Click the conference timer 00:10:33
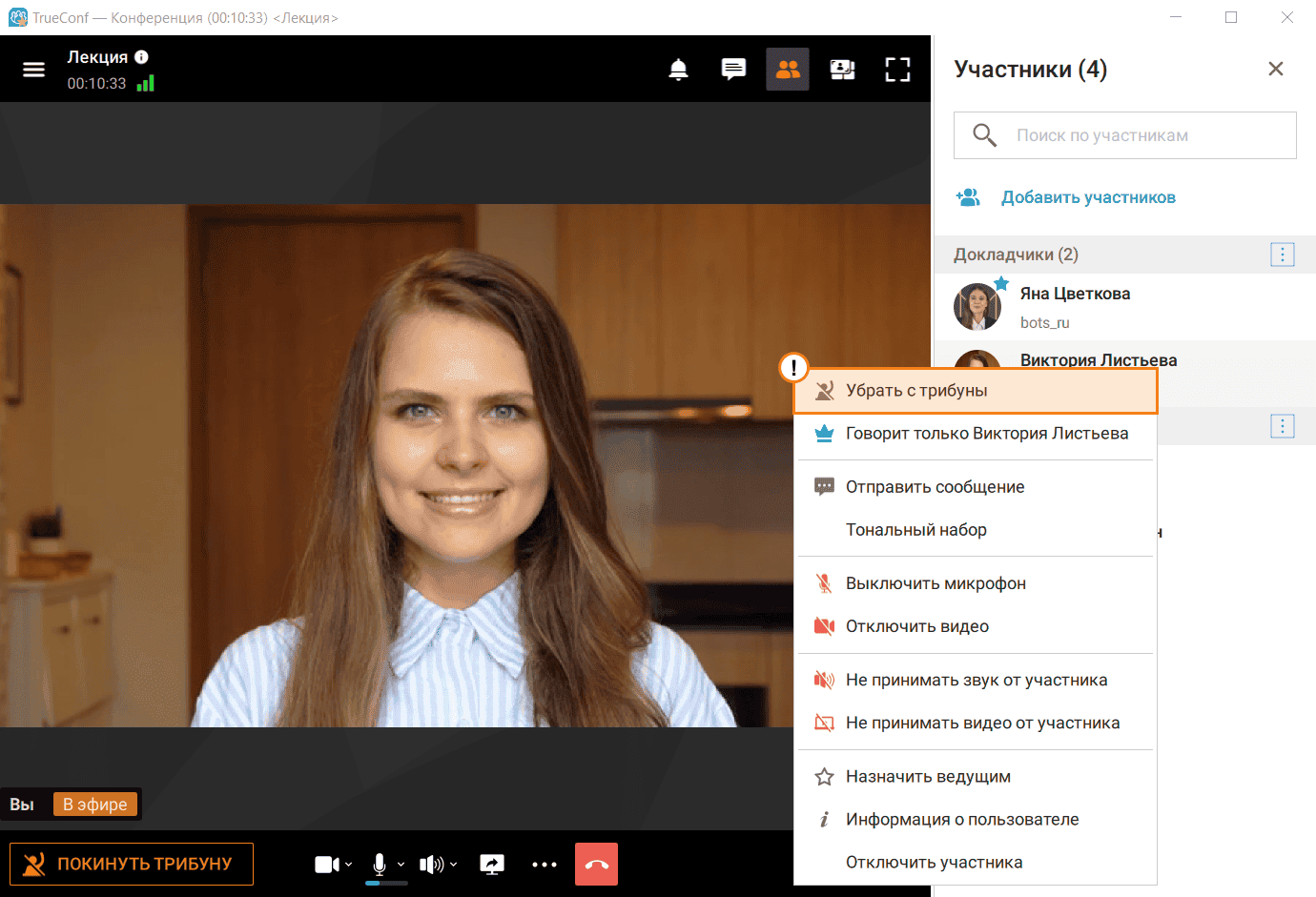Viewport: 1316px width, 897px height. pos(96,84)
